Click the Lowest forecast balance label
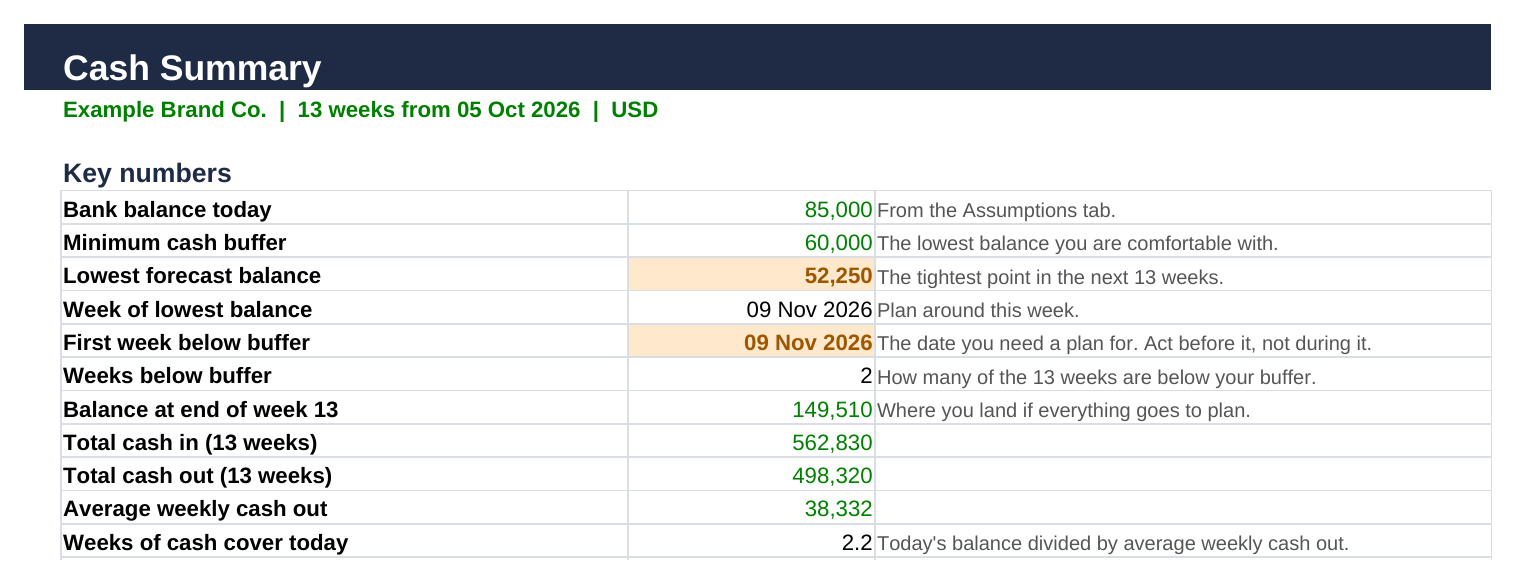The height and width of the screenshot is (584, 1516). tap(192, 276)
